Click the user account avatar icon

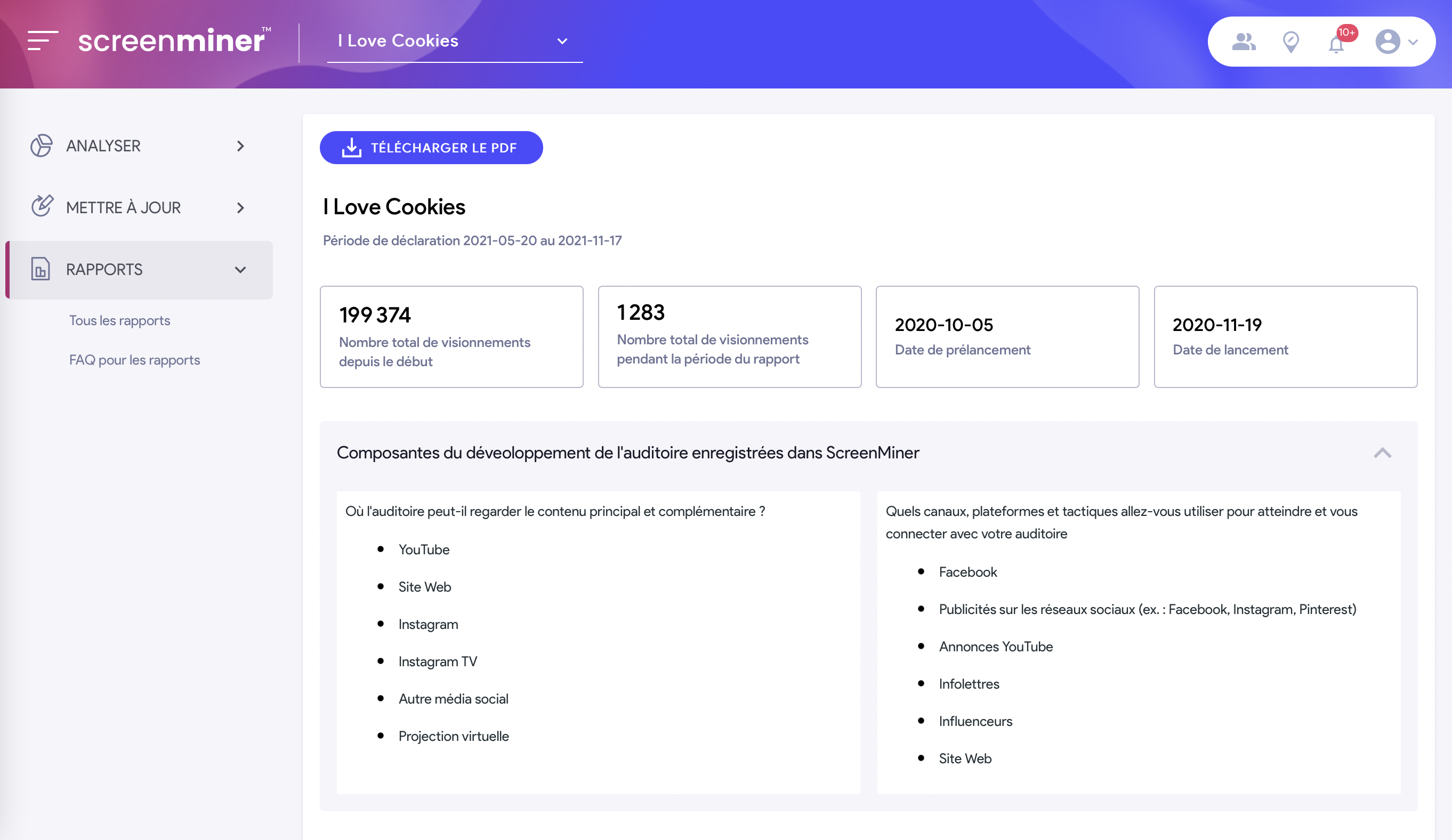(x=1388, y=42)
